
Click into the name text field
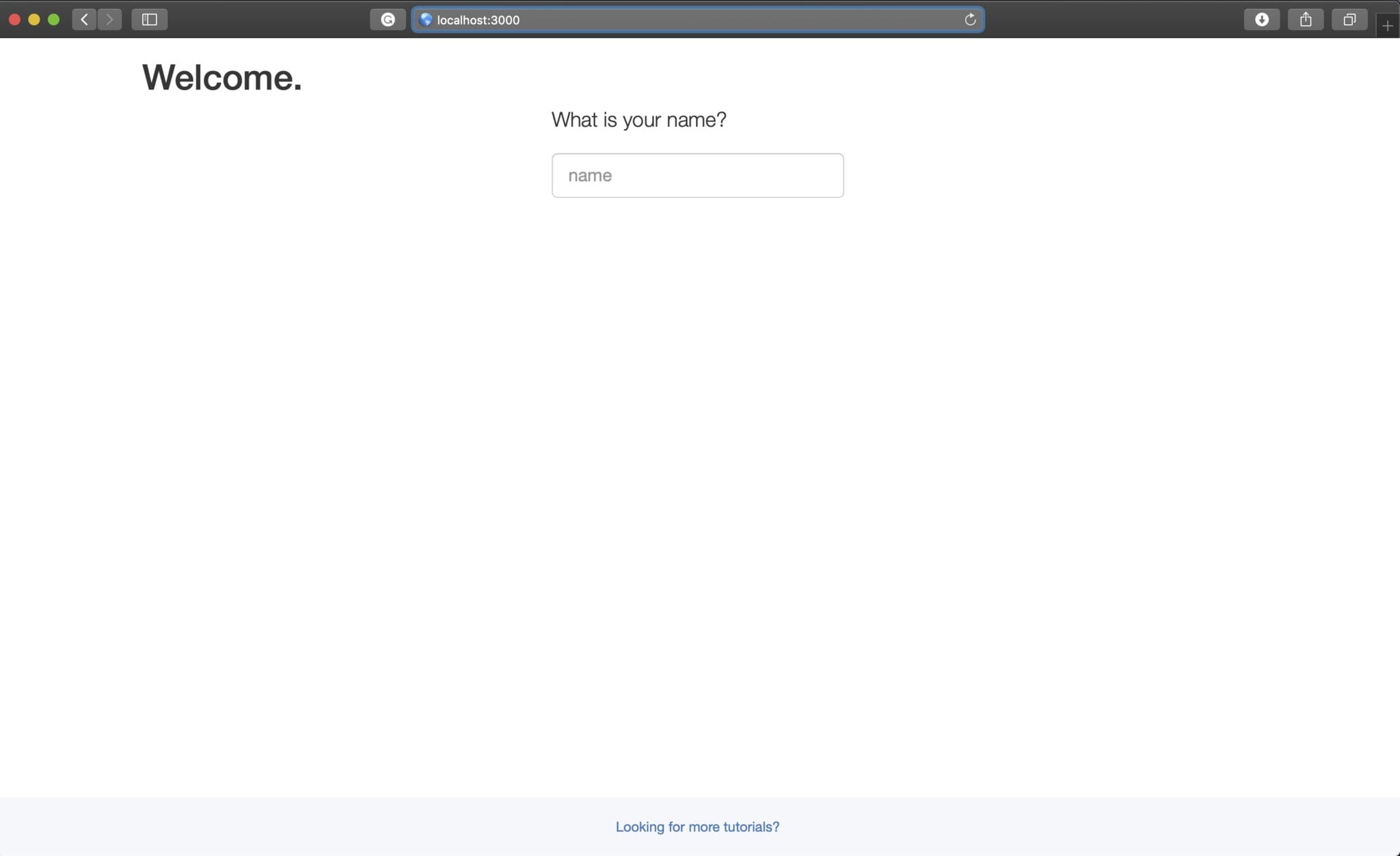[x=697, y=176]
